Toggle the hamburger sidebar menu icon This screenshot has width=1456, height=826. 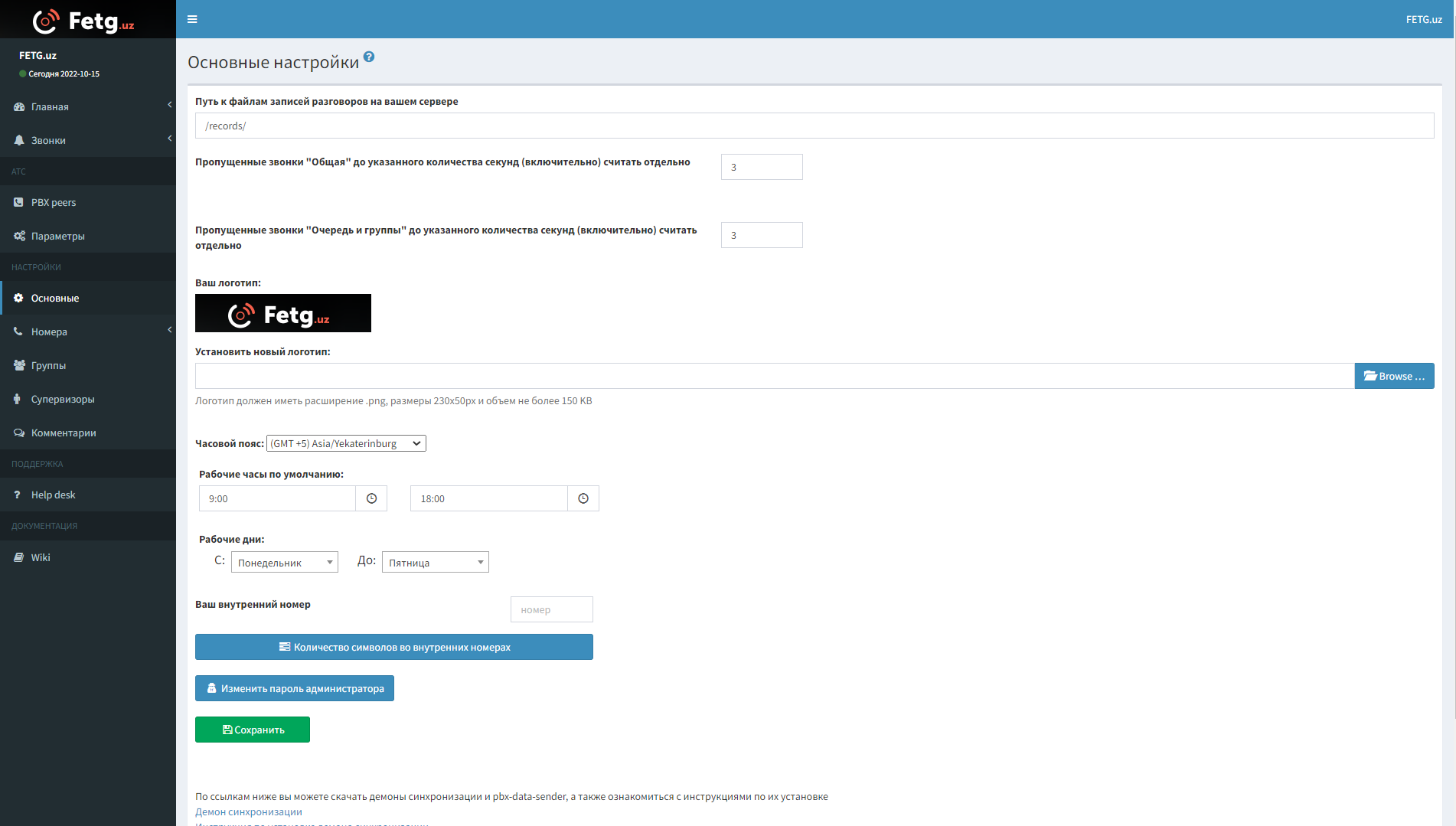coord(192,19)
